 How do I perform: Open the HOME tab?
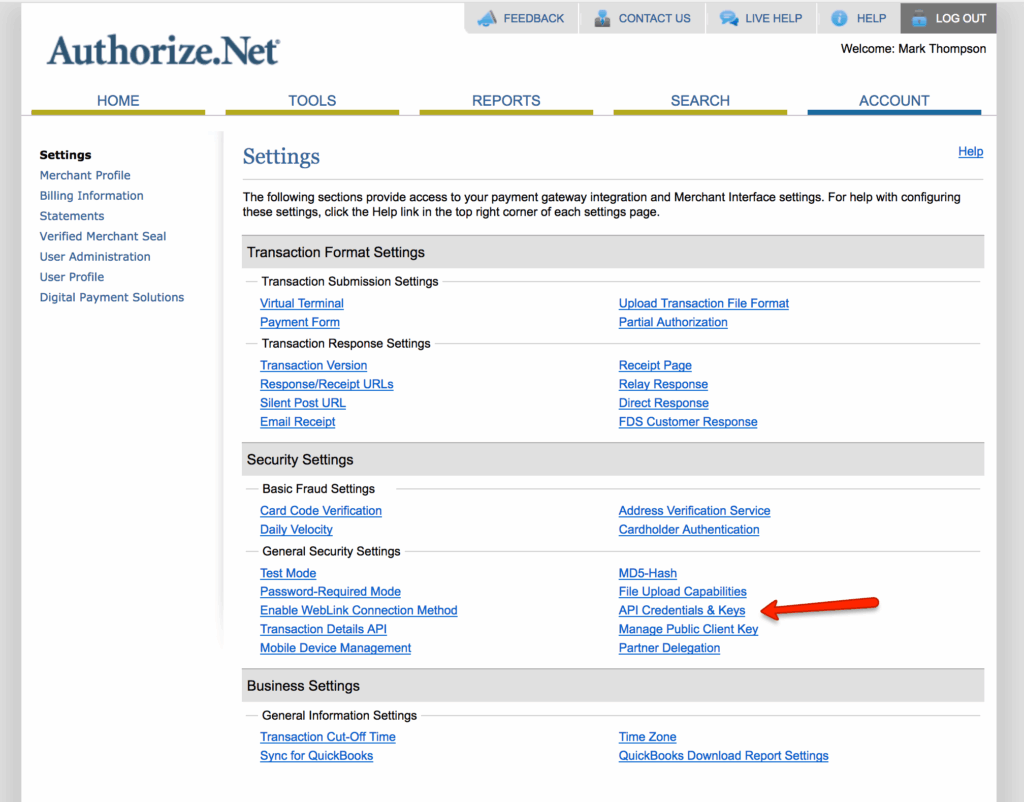pyautogui.click(x=118, y=100)
